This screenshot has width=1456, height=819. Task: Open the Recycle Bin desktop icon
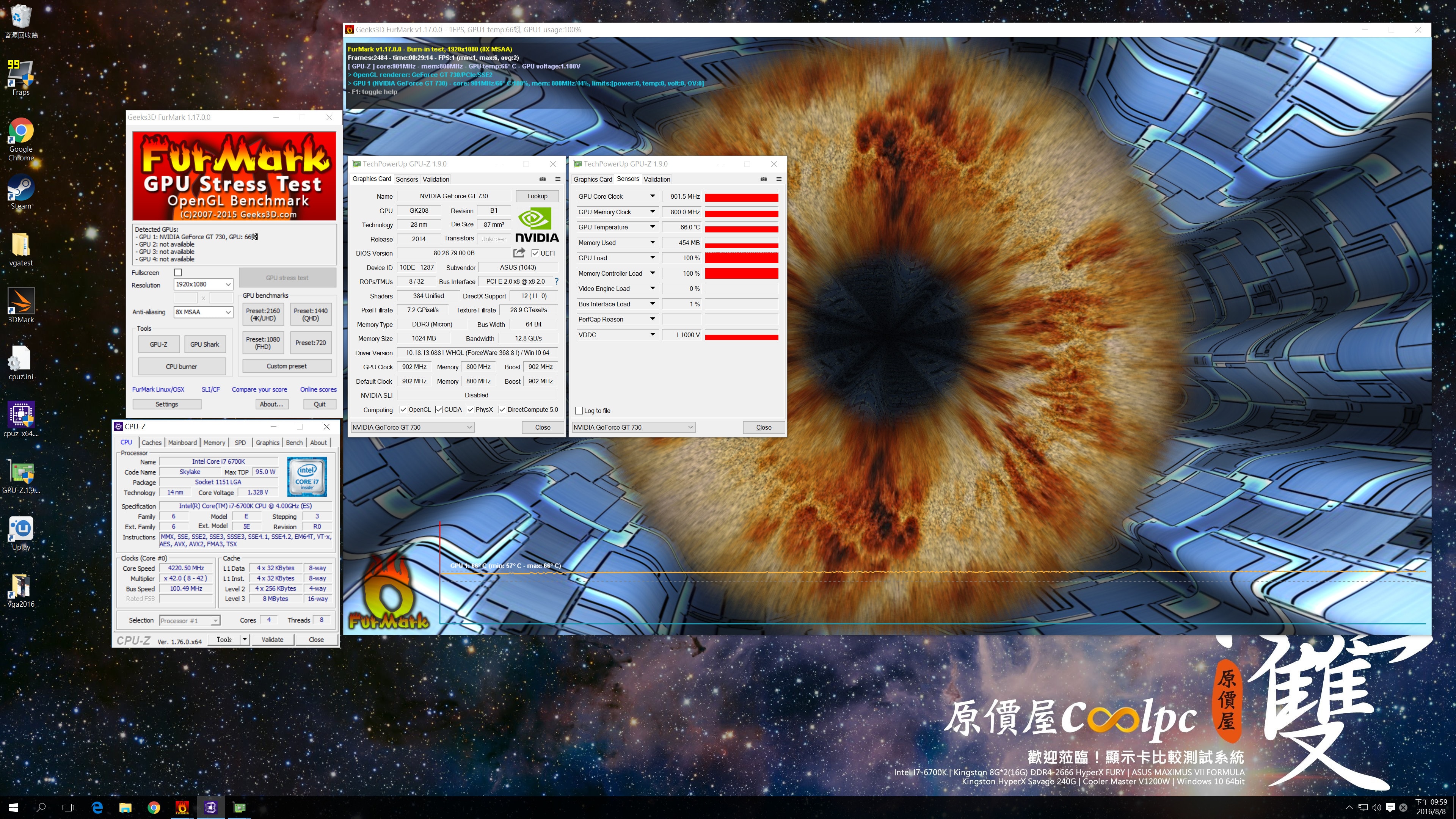point(21,22)
